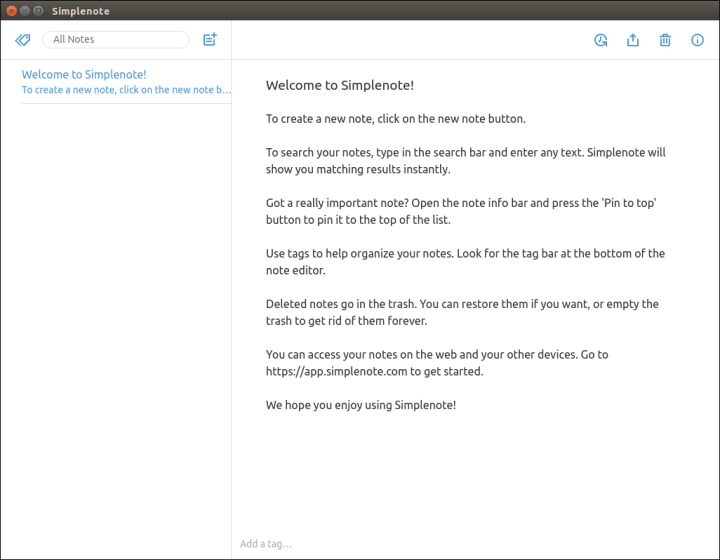Create a new note with plus icon
This screenshot has height=560, width=720.
(x=210, y=39)
